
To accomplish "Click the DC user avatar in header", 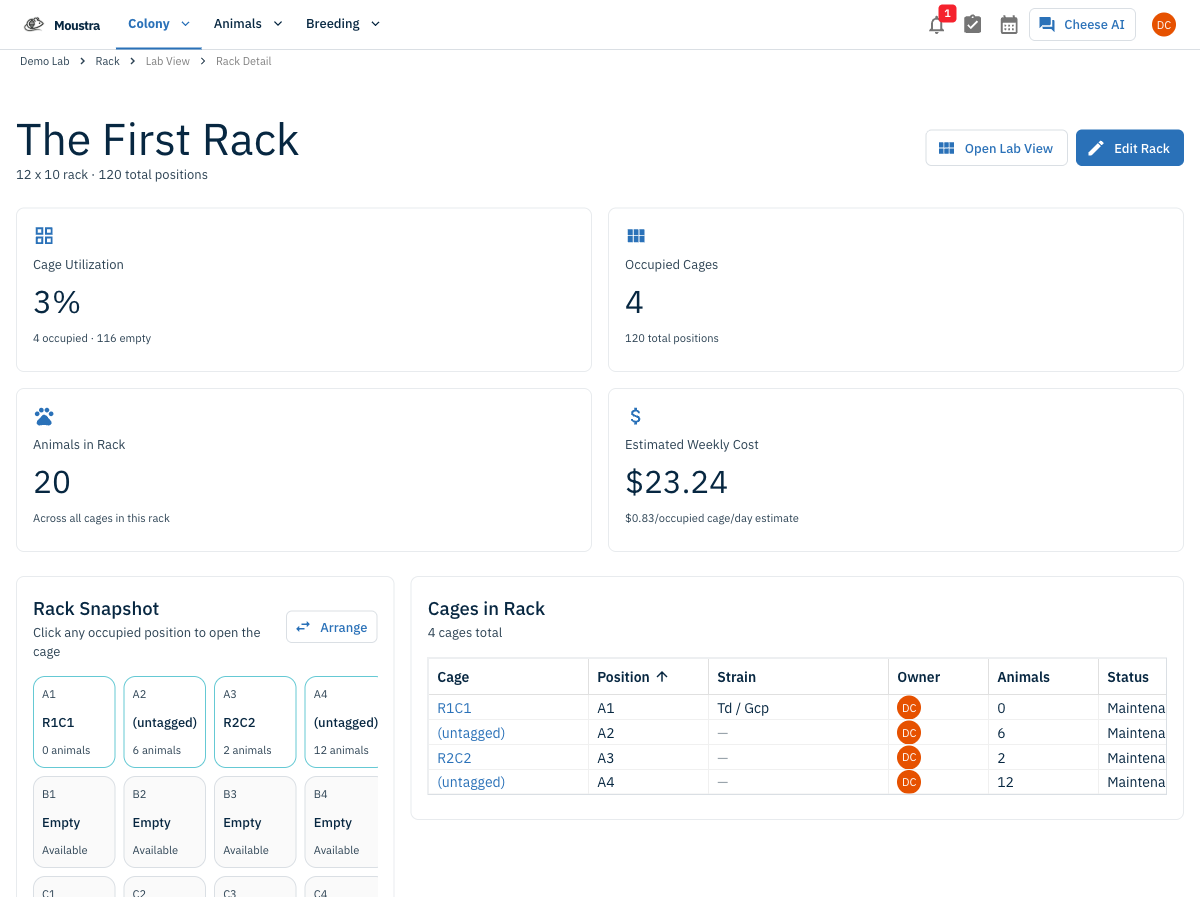I will [x=1164, y=24].
